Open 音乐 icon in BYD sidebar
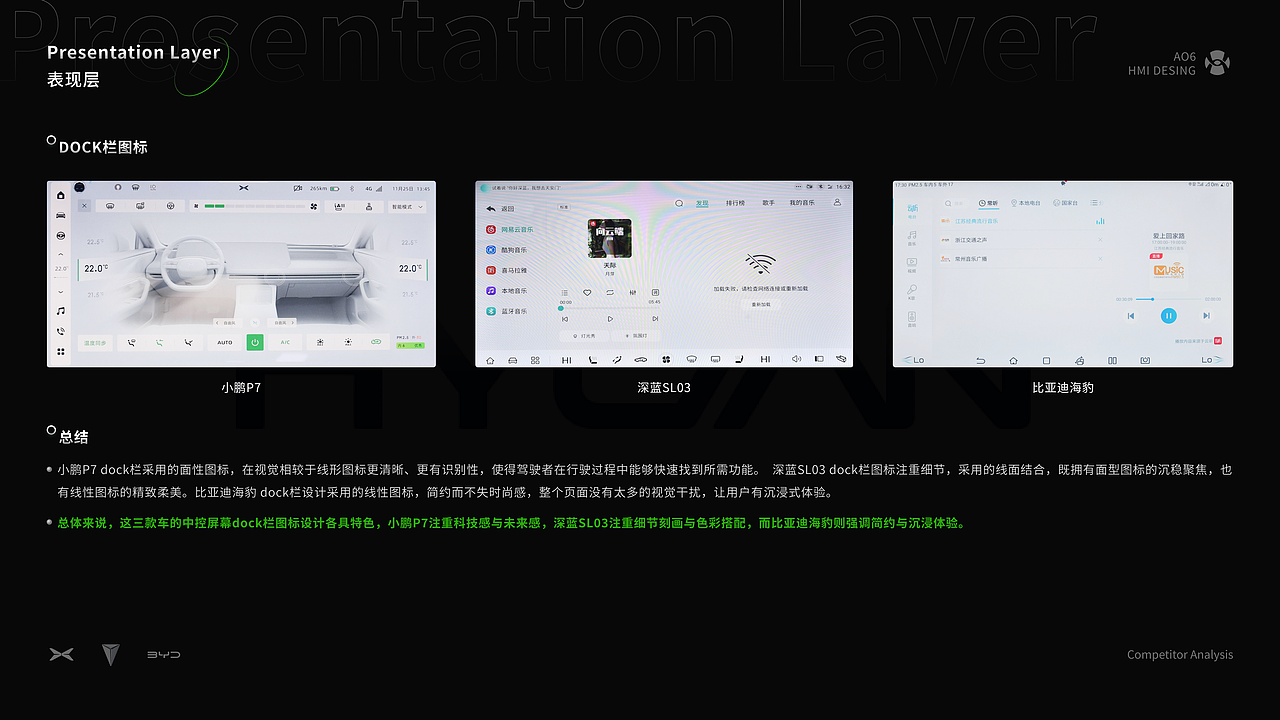 912,238
